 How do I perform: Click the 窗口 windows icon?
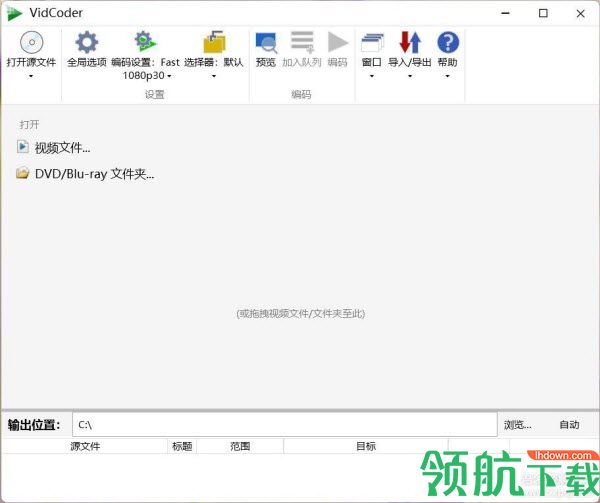372,42
